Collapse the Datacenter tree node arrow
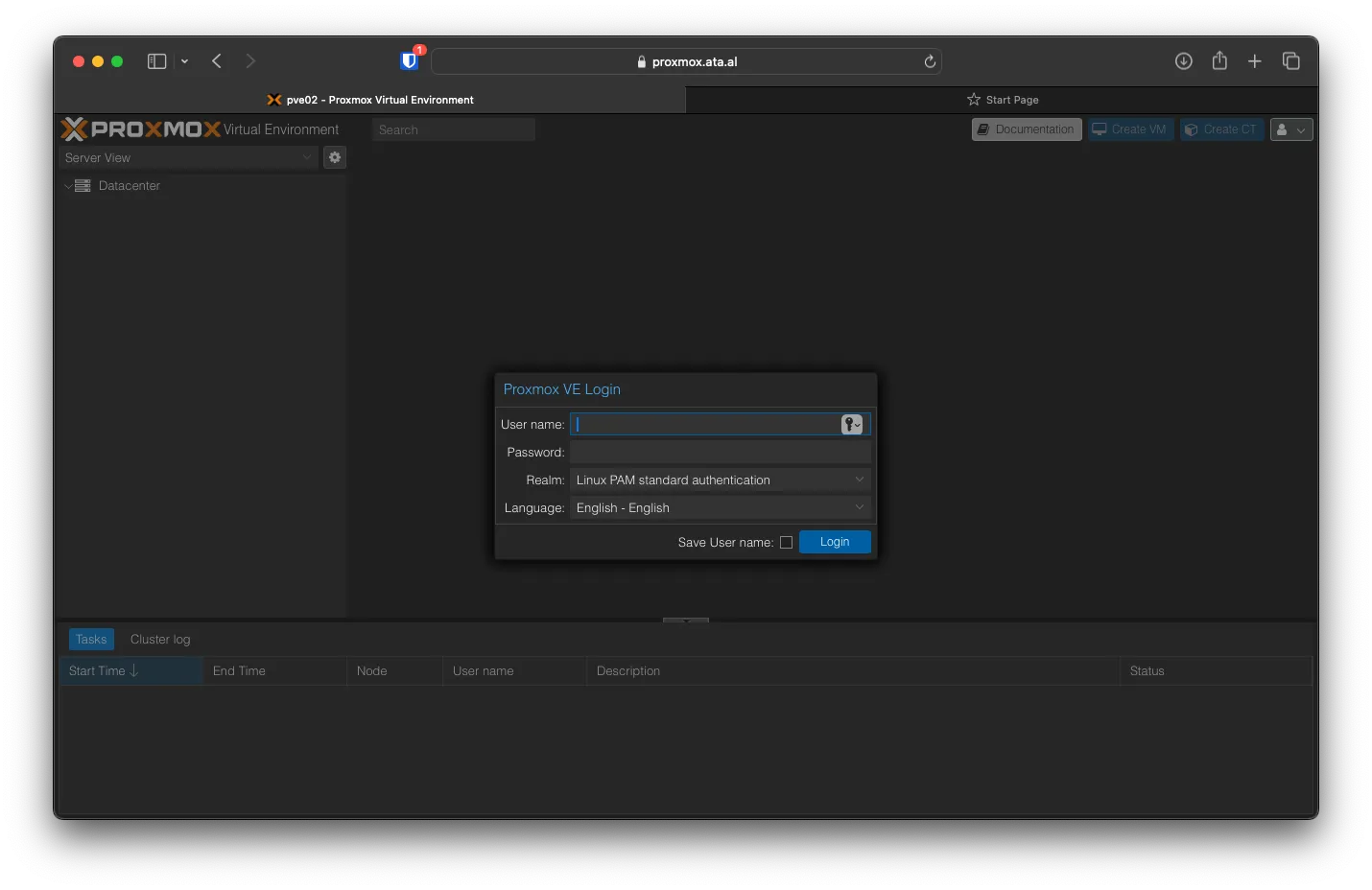This screenshot has height=890, width=1372. (x=67, y=186)
